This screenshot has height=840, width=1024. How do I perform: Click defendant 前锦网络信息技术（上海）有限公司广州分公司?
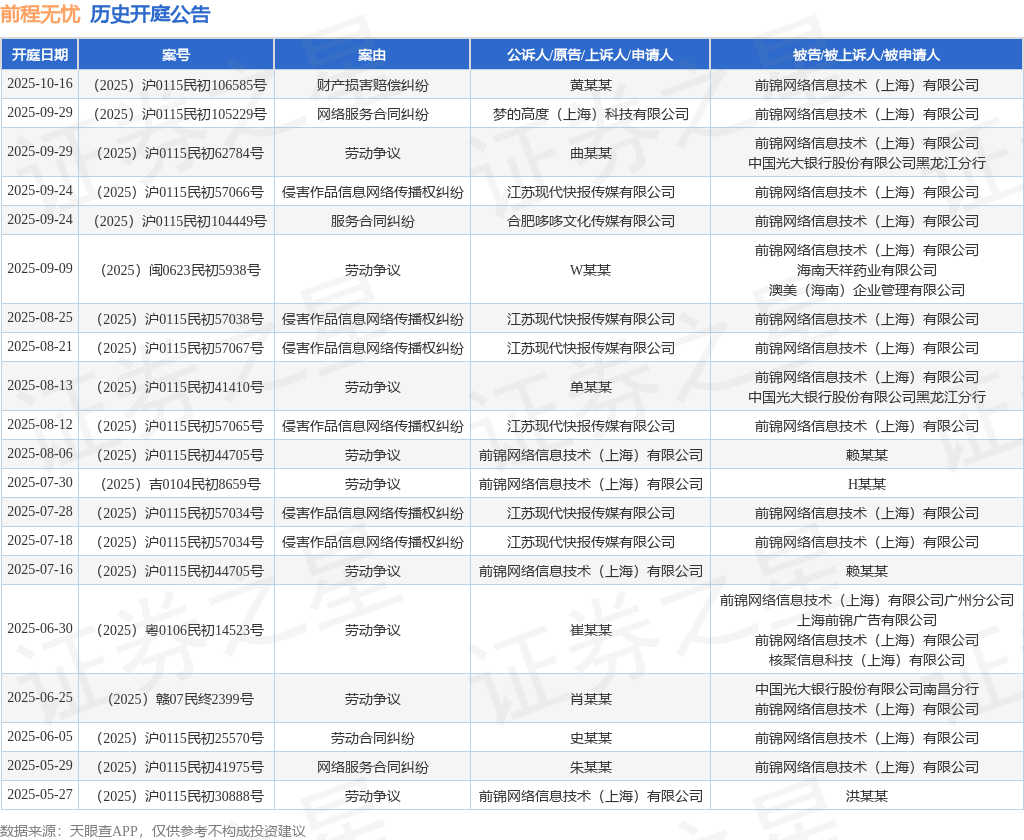[x=867, y=600]
